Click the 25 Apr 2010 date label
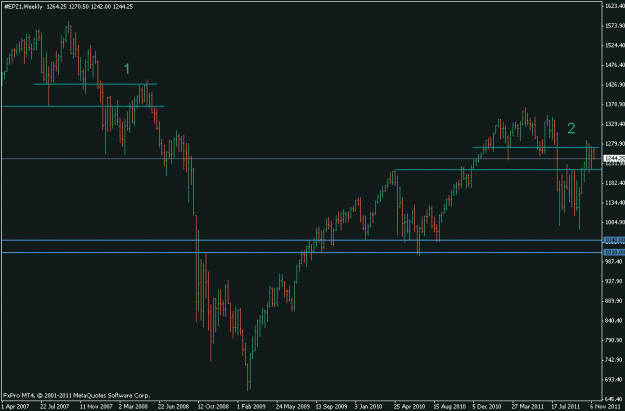This screenshot has width=625, height=411. coord(409,407)
